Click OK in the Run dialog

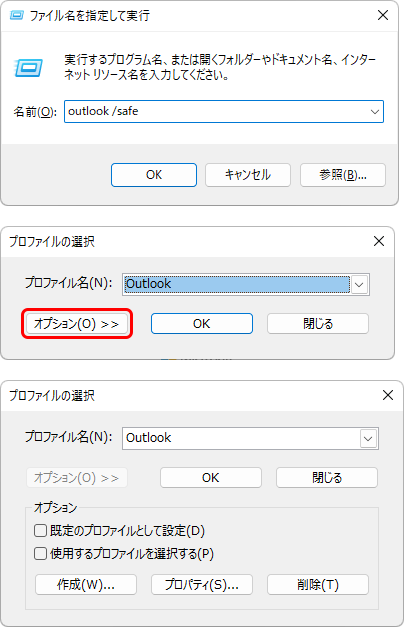tap(154, 175)
